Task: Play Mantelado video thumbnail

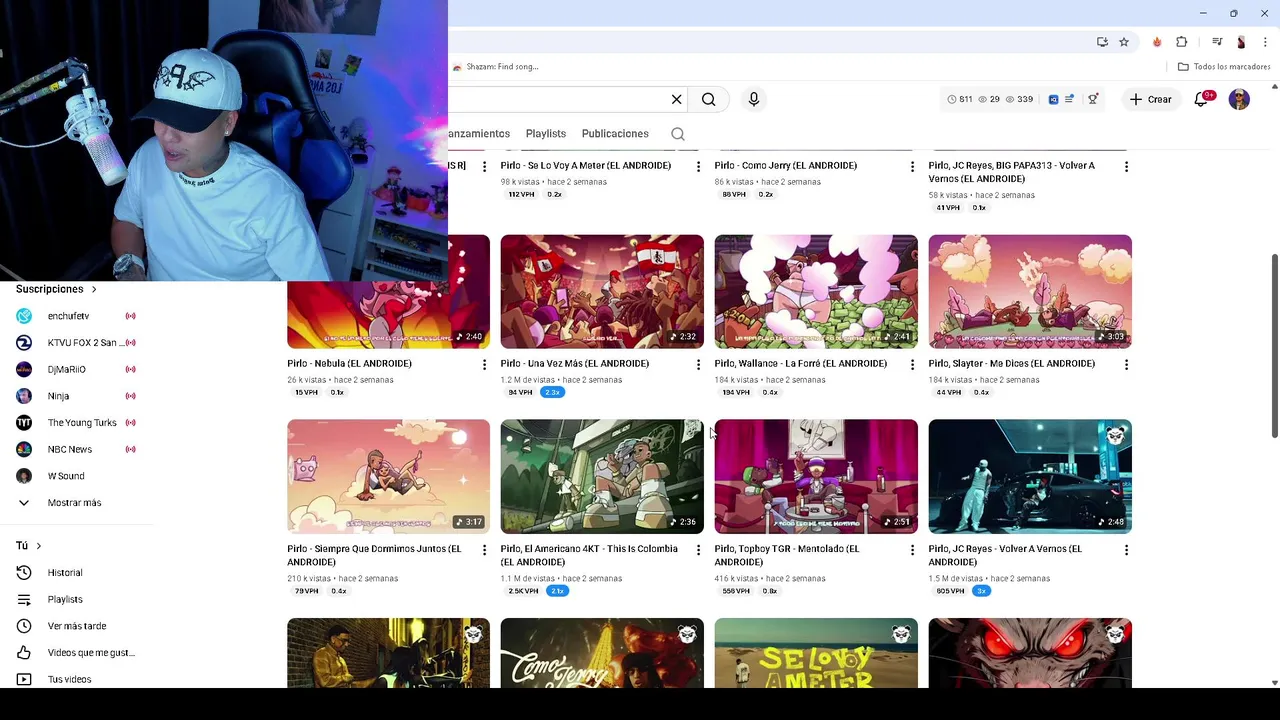Action: [x=816, y=477]
